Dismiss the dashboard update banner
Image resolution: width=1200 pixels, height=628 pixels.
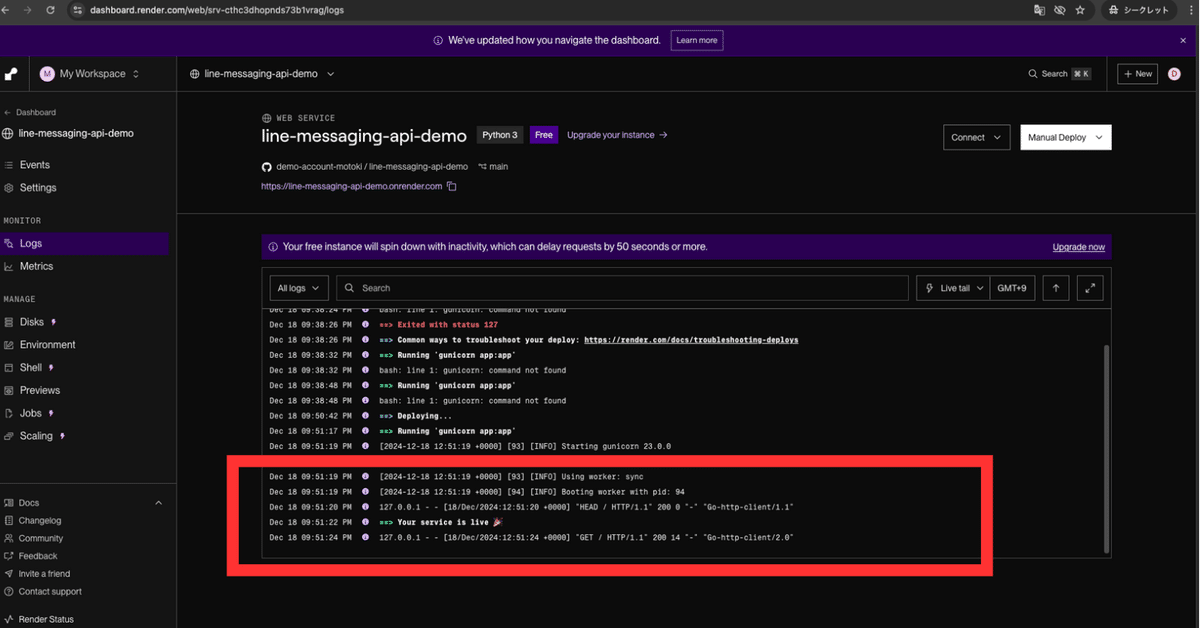pos(1183,40)
